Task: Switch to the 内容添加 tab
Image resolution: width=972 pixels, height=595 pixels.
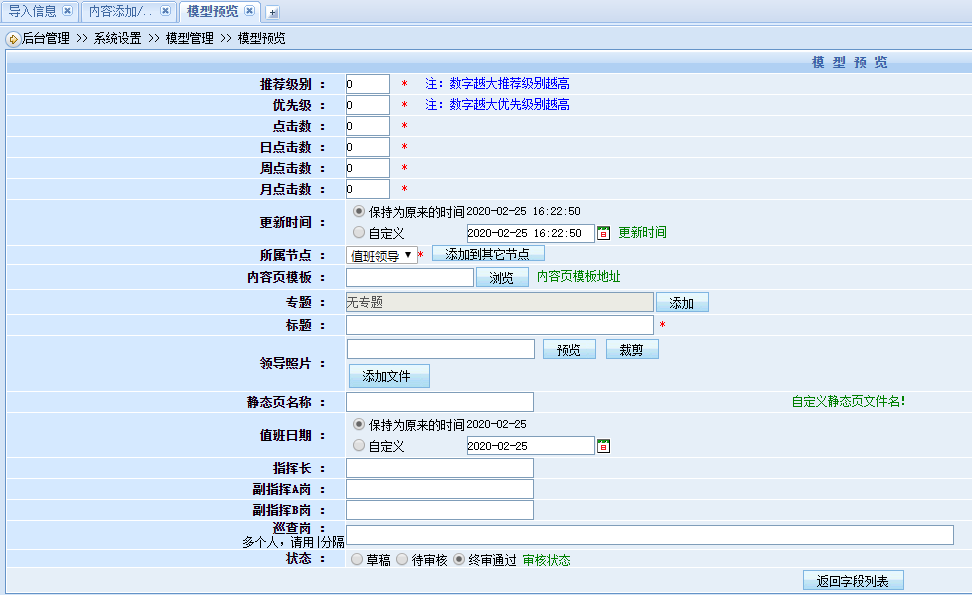Action: tap(119, 11)
